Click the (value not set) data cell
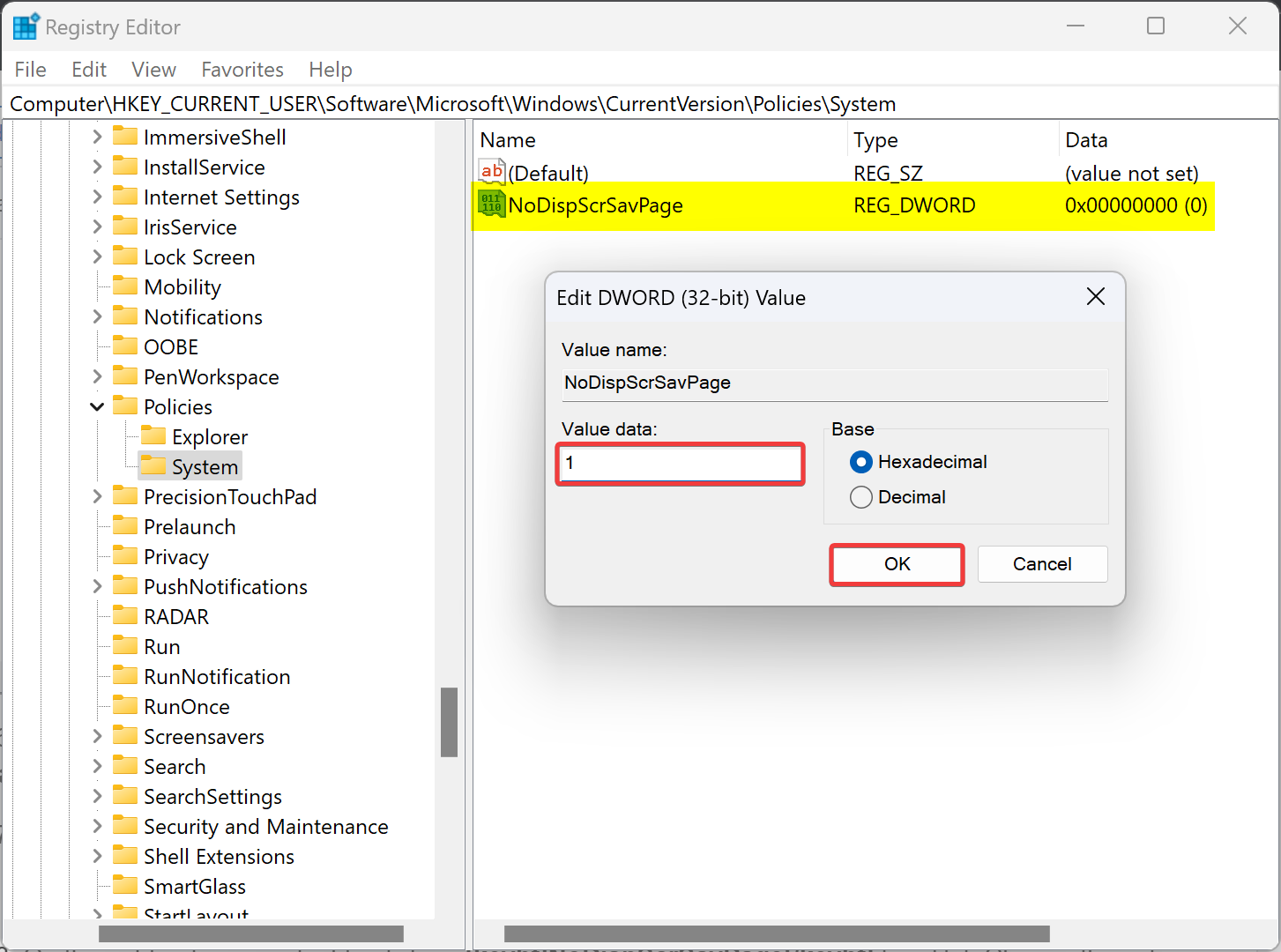This screenshot has width=1281, height=952. 1132,173
